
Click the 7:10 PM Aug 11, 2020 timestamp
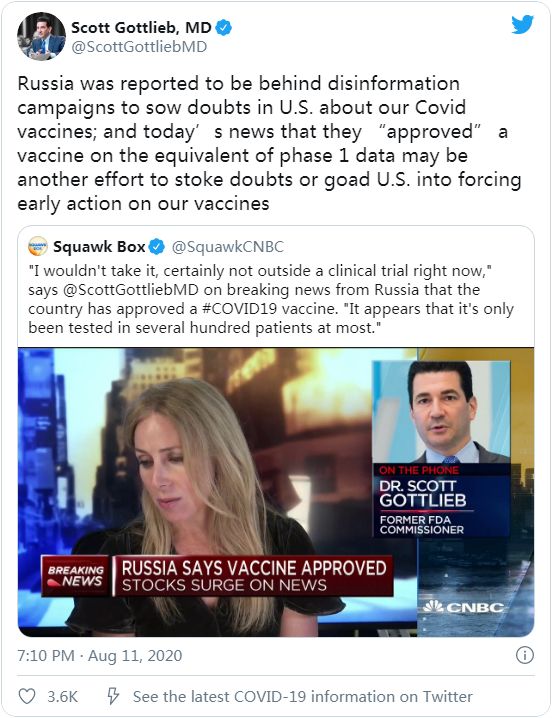(99, 655)
